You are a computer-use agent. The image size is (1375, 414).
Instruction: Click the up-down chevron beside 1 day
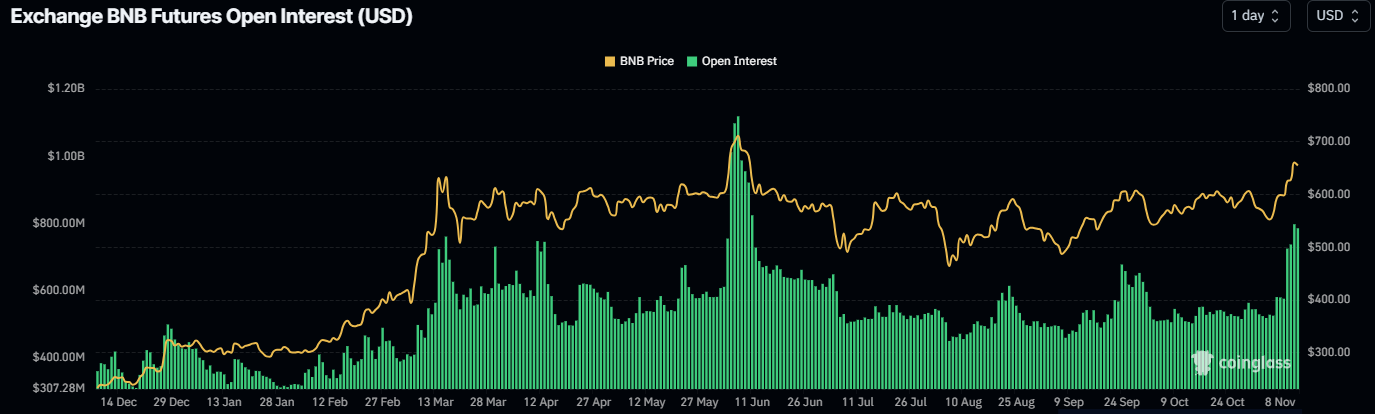1275,16
